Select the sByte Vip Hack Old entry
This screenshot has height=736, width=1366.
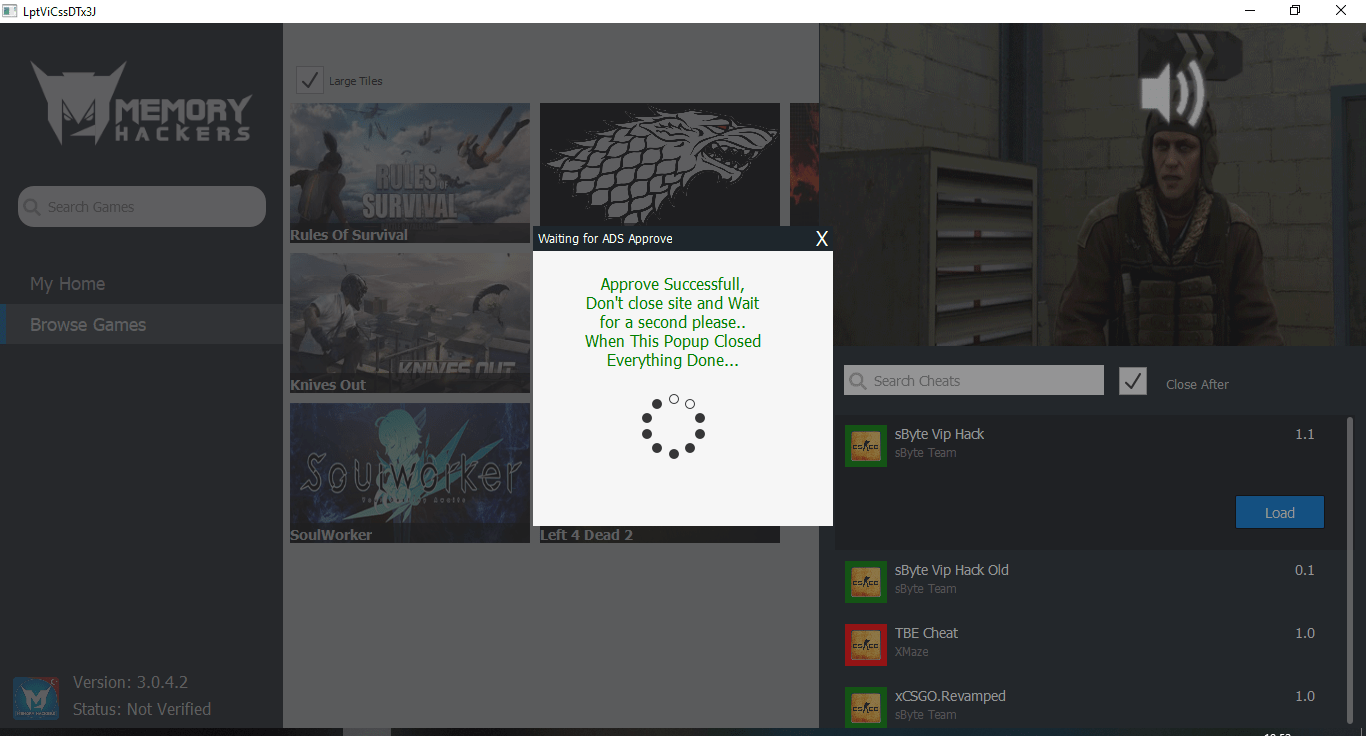pyautogui.click(x=1090, y=580)
